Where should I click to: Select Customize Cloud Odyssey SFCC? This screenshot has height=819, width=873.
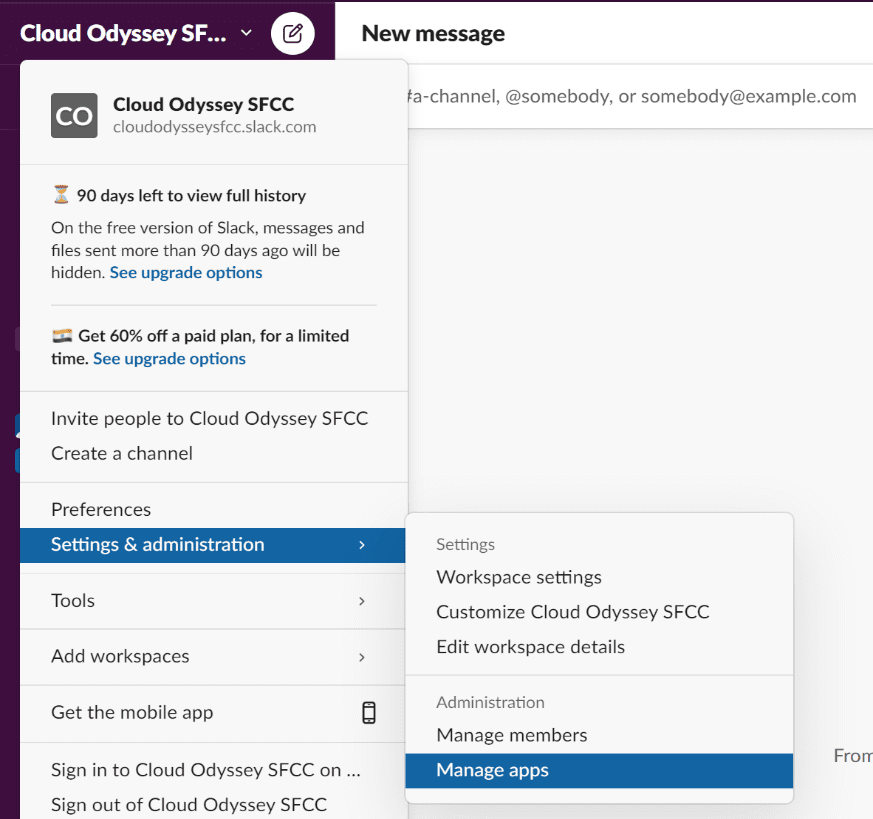coord(572,612)
